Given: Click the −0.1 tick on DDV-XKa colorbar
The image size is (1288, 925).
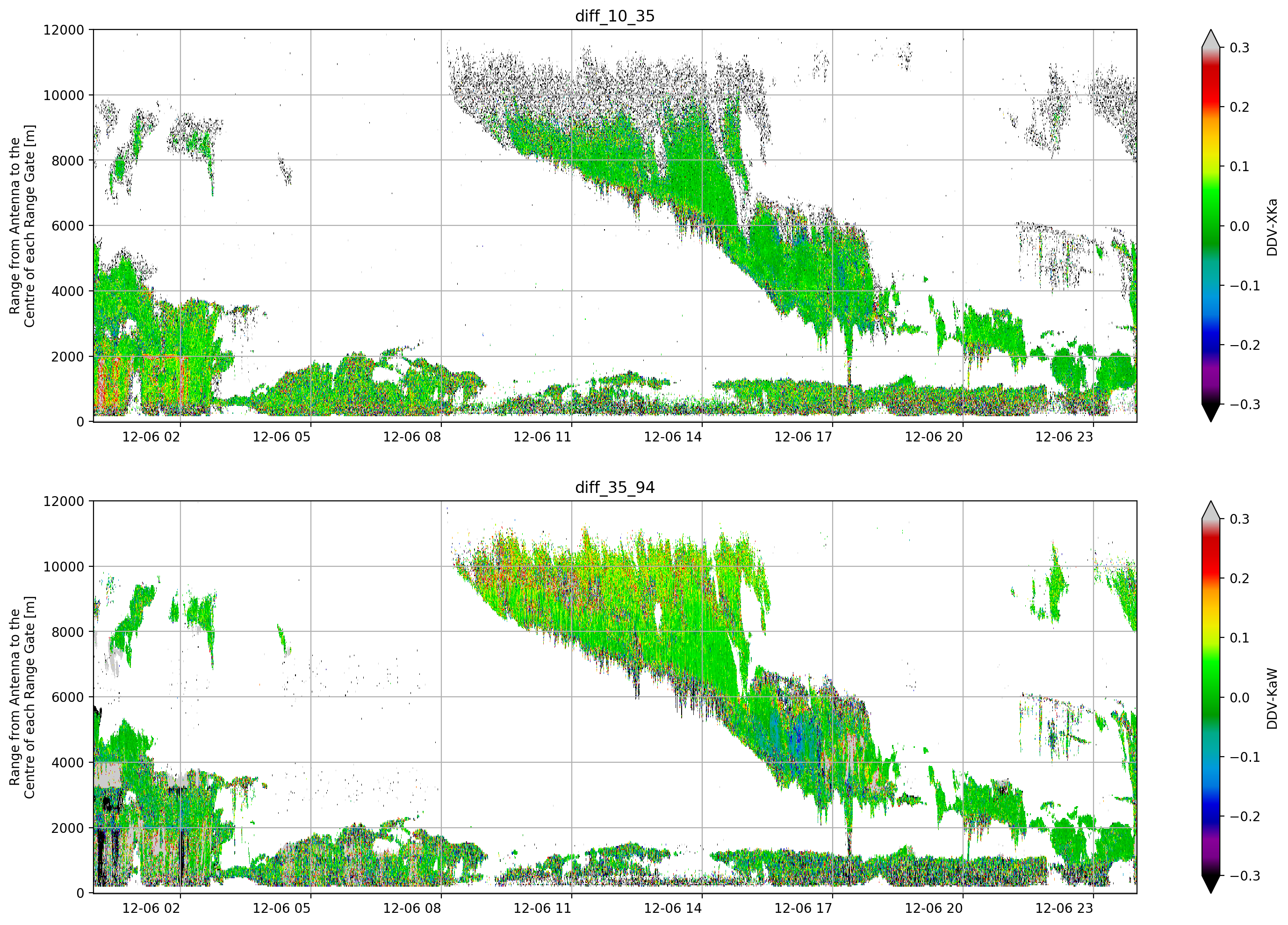Looking at the screenshot, I should [x=1245, y=286].
